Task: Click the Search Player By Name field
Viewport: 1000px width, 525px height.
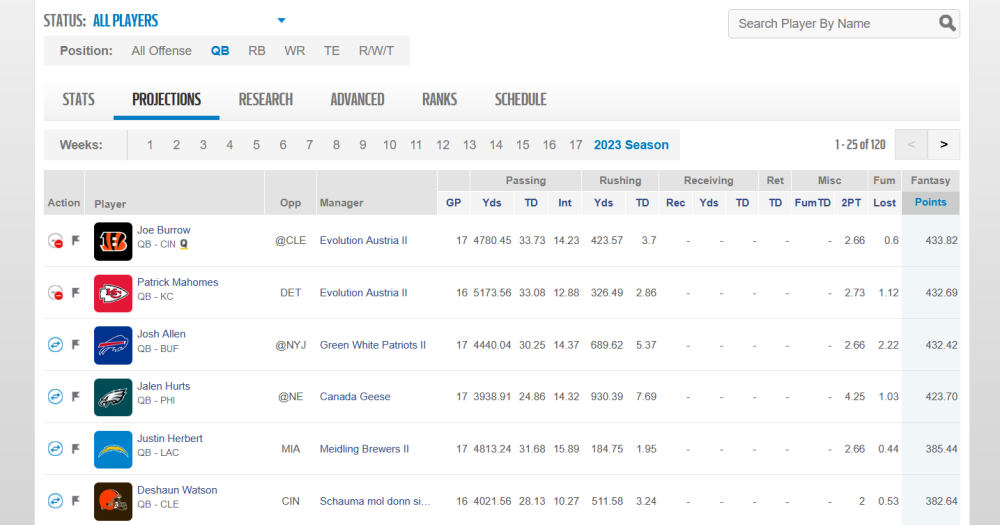Action: click(x=830, y=24)
